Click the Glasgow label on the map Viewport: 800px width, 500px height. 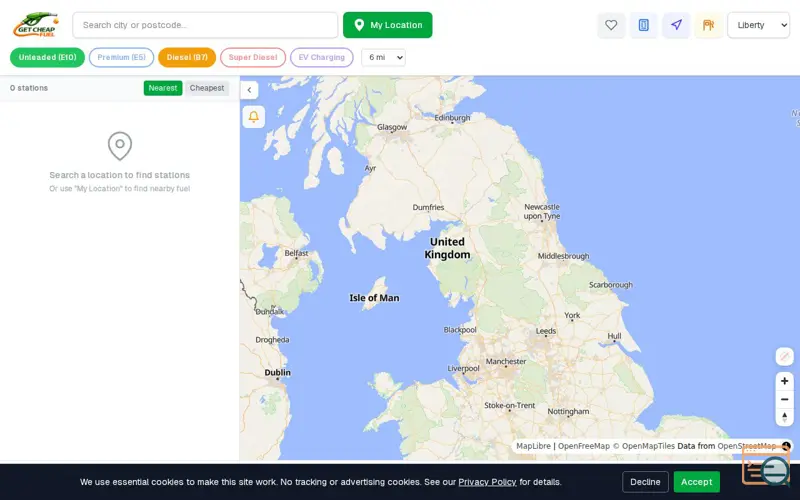(392, 127)
